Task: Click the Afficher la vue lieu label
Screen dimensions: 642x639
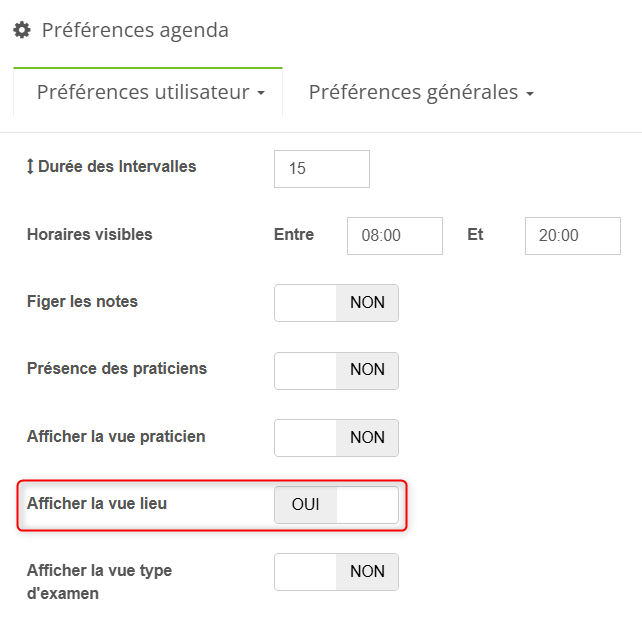Action: click(x=97, y=503)
